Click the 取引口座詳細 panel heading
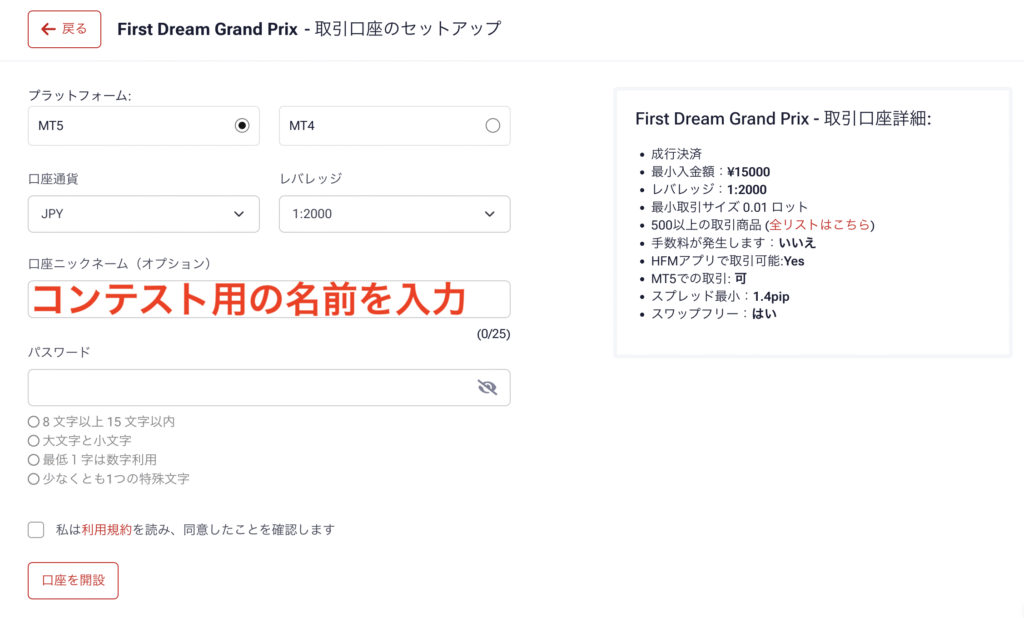The image size is (1024, 618). [783, 119]
